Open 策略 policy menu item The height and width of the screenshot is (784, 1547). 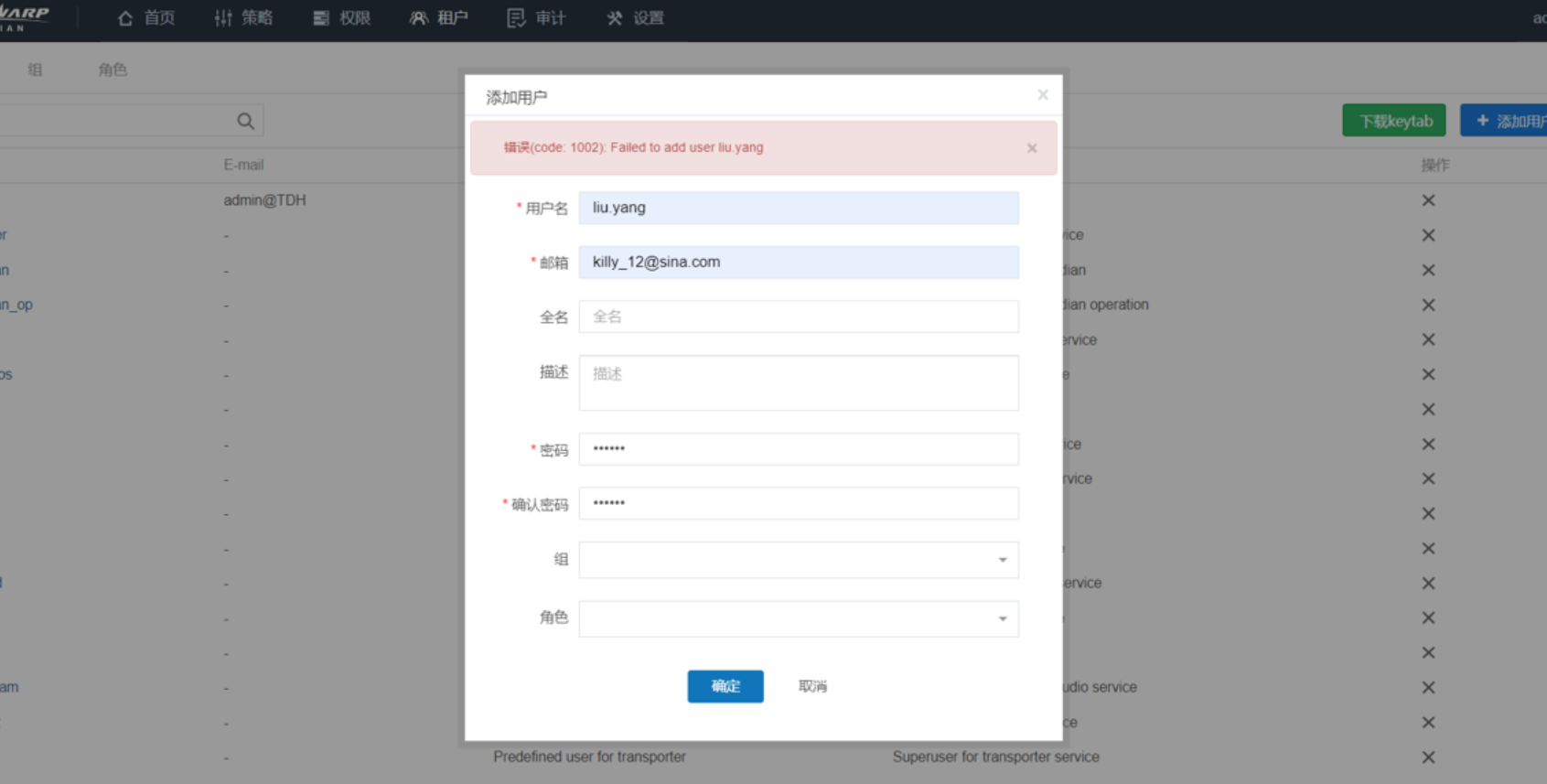tap(243, 18)
